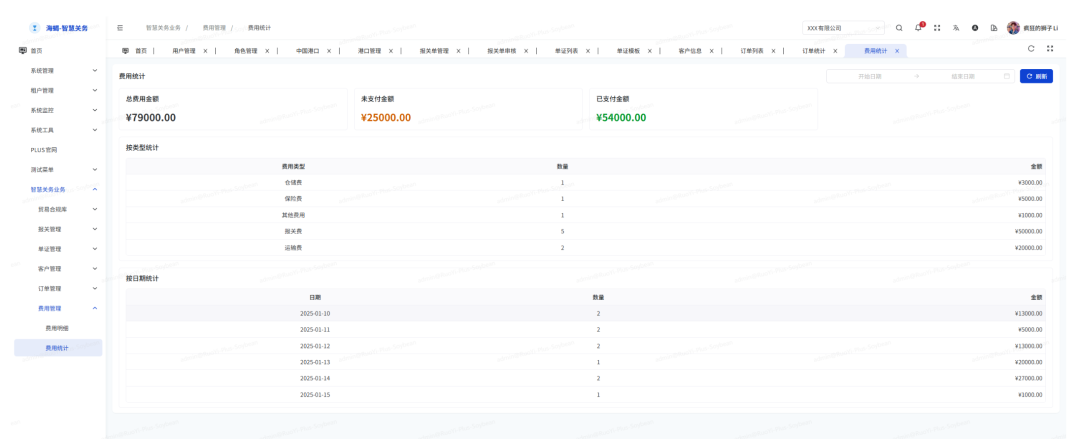The width and height of the screenshot is (1080, 439).
Task: Click the 金额 header in 按类型统计 table
Action: point(1036,166)
